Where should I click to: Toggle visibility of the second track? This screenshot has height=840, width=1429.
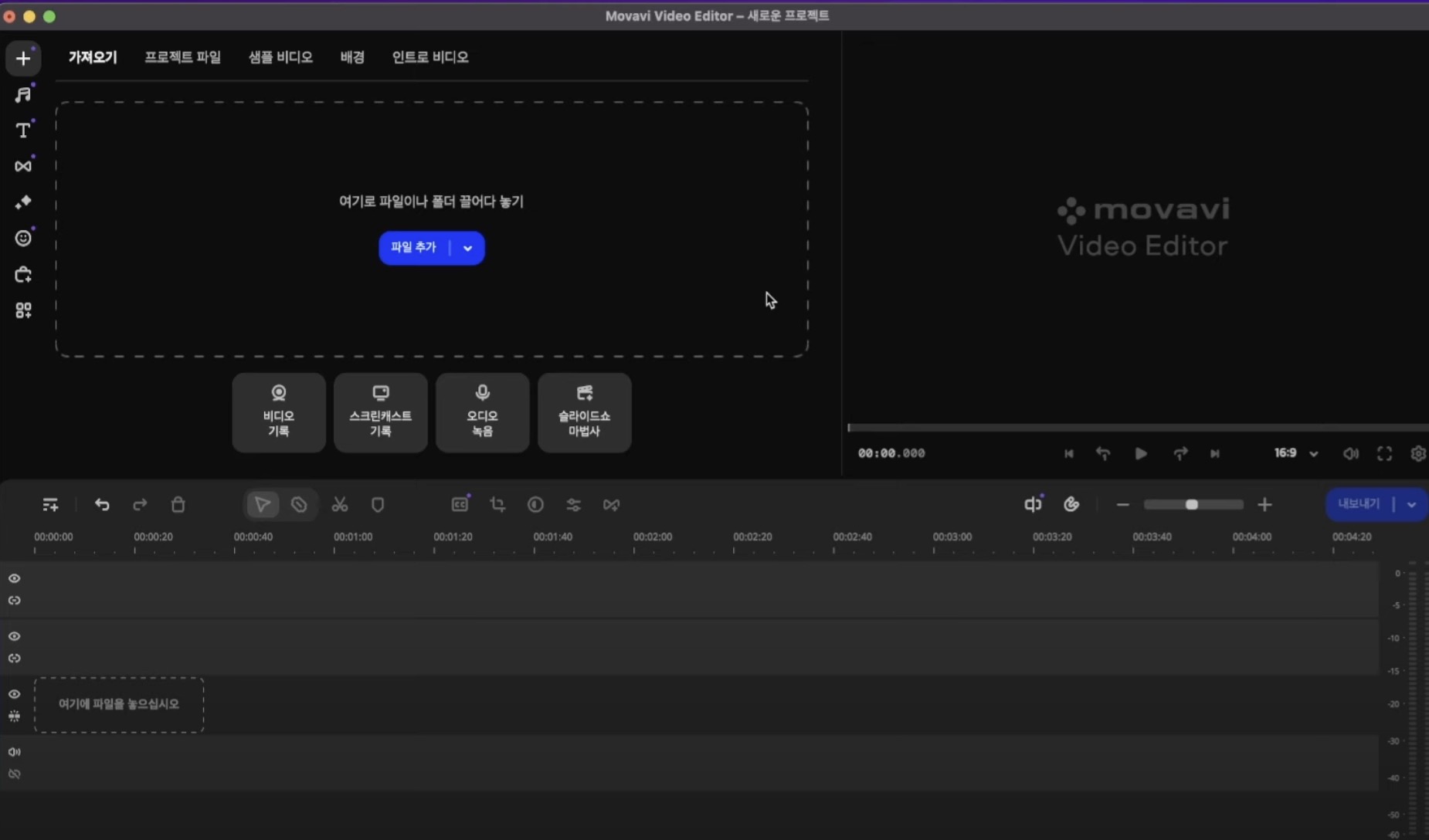point(15,636)
